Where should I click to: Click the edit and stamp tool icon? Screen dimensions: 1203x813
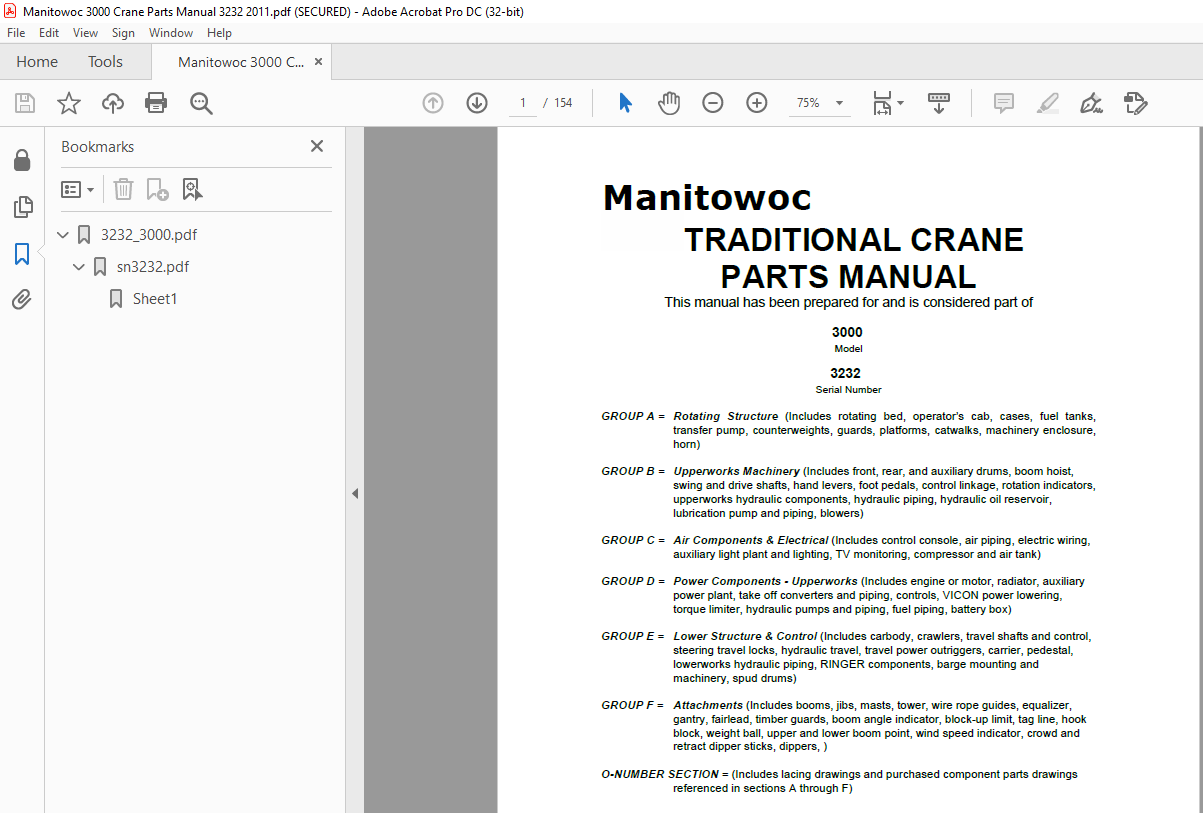click(x=1135, y=103)
